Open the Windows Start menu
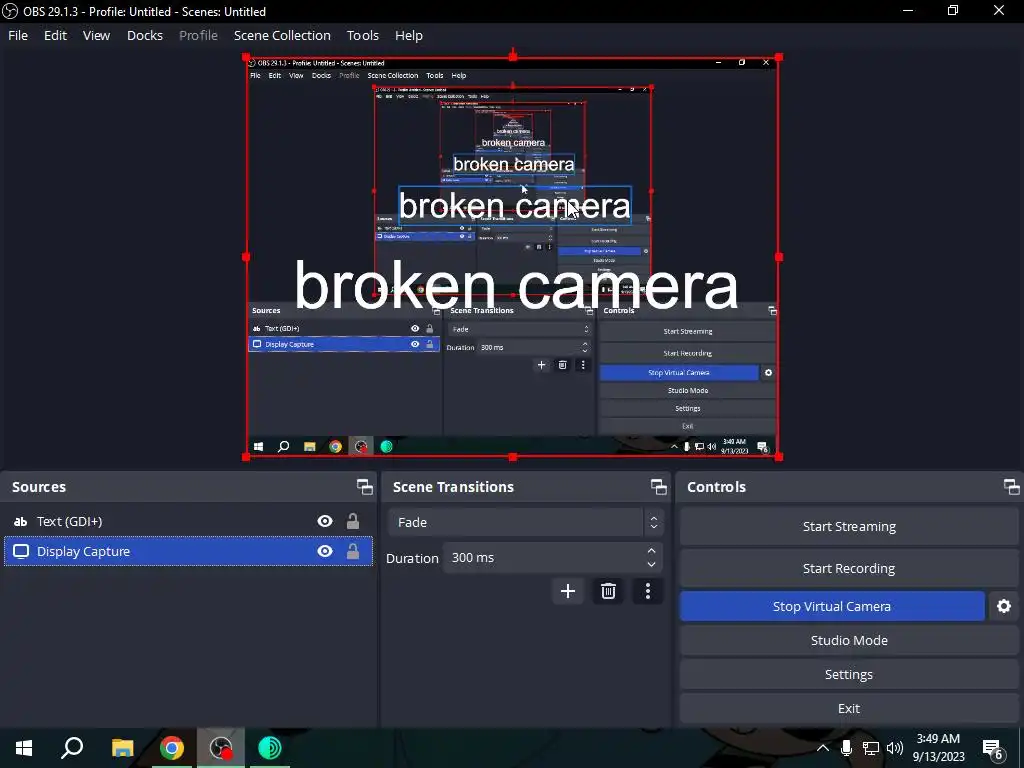This screenshot has width=1024, height=768. point(24,748)
